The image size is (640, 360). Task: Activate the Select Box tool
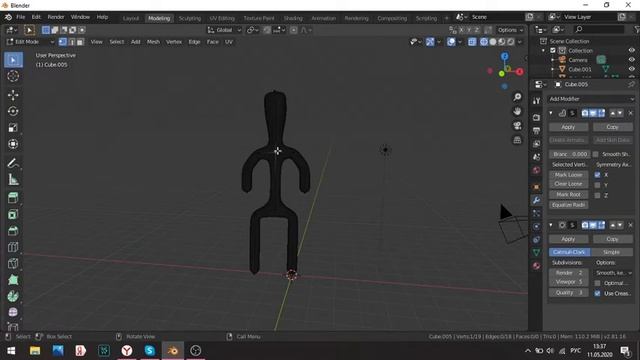[x=13, y=60]
